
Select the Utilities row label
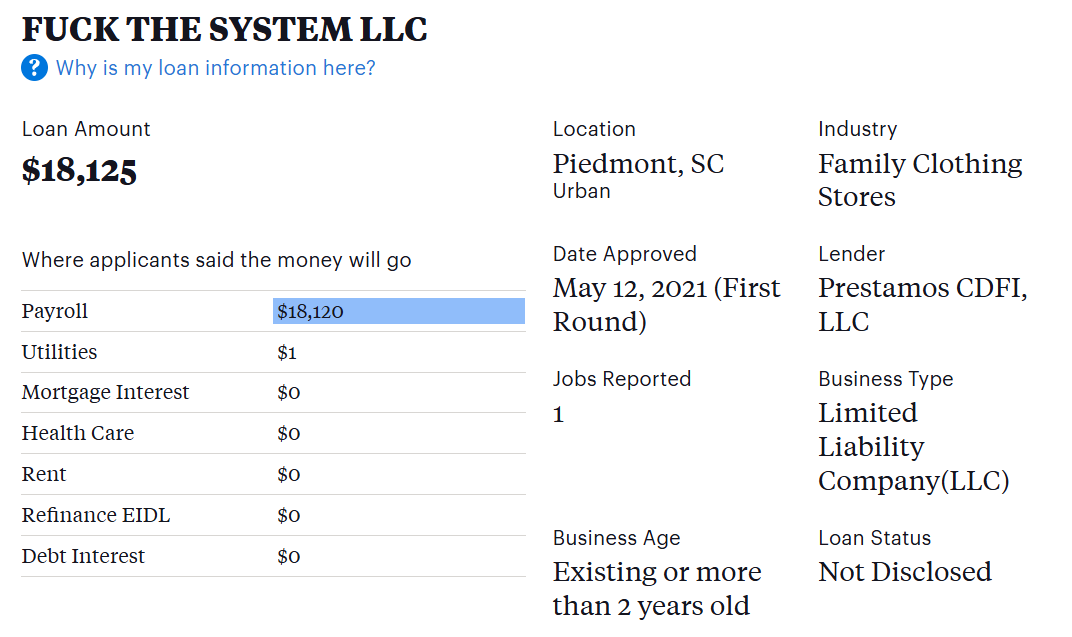pyautogui.click(x=60, y=352)
